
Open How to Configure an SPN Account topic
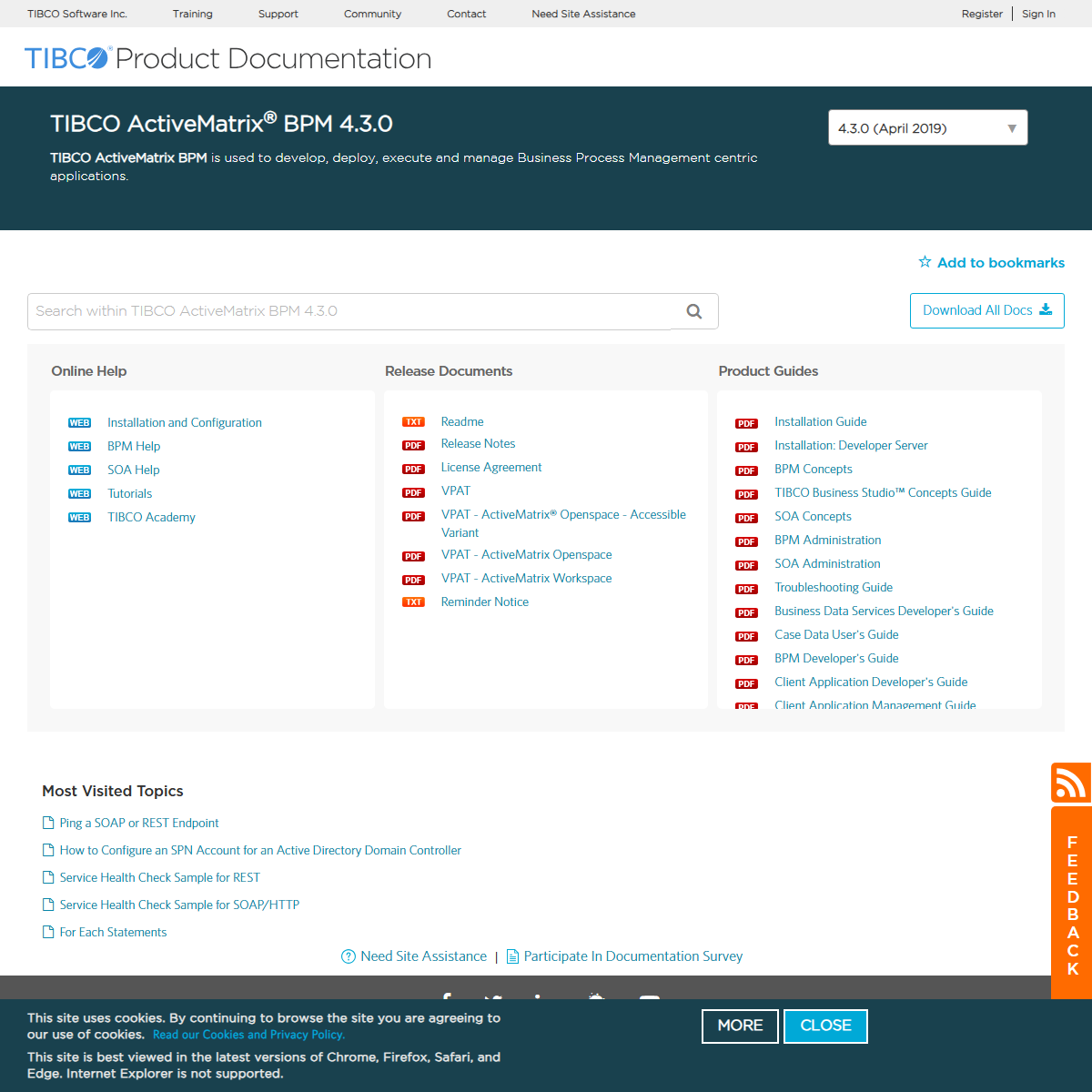260,850
